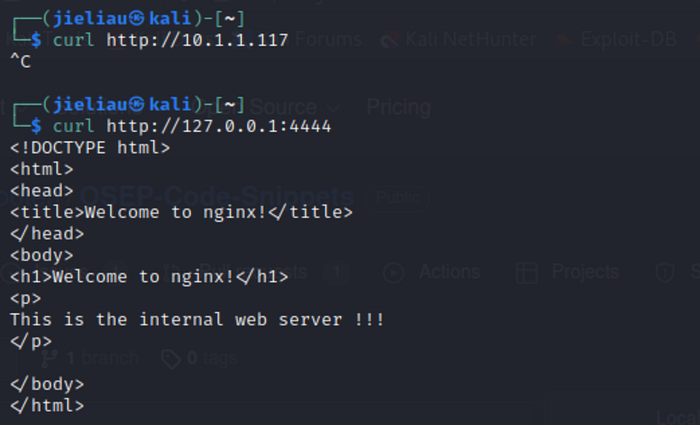This screenshot has width=700, height=425.
Task: Expand the Open Source dropdown chevron
Action: click(x=333, y=108)
